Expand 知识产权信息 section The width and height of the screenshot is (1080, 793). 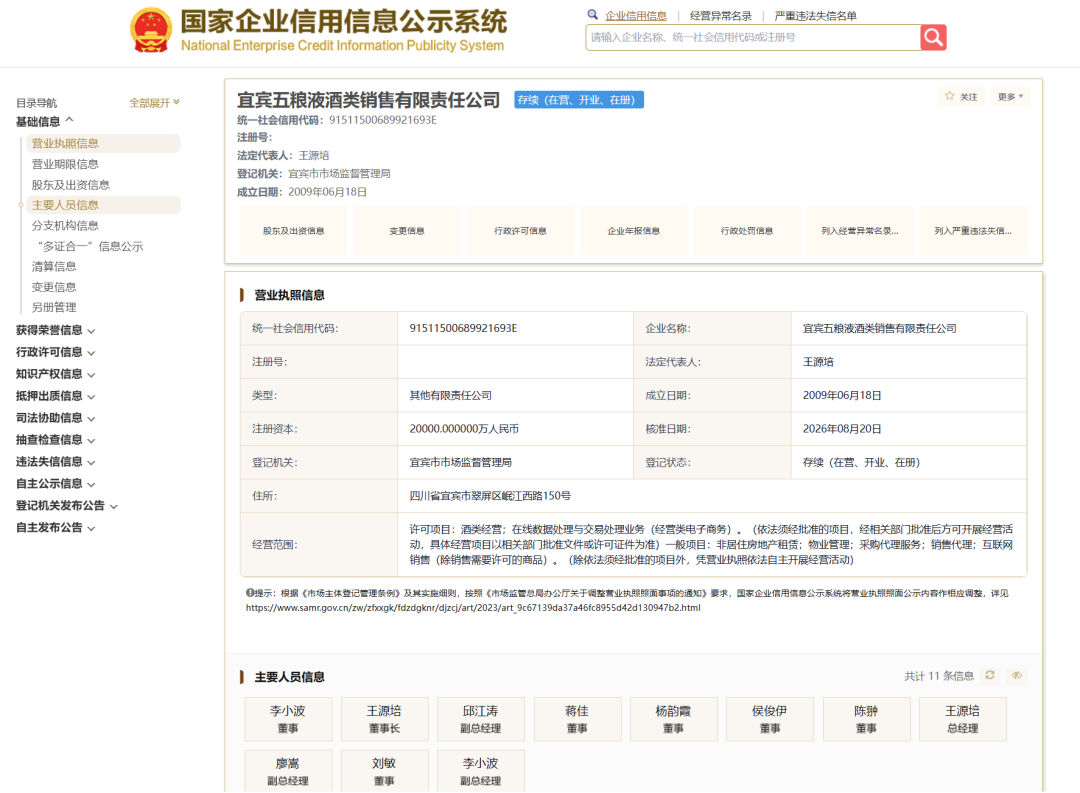tap(55, 374)
